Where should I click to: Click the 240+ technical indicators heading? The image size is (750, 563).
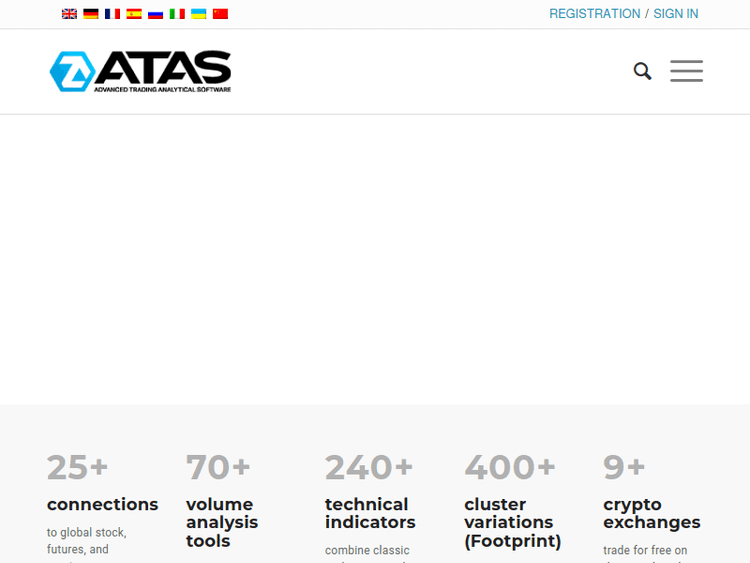click(370, 513)
